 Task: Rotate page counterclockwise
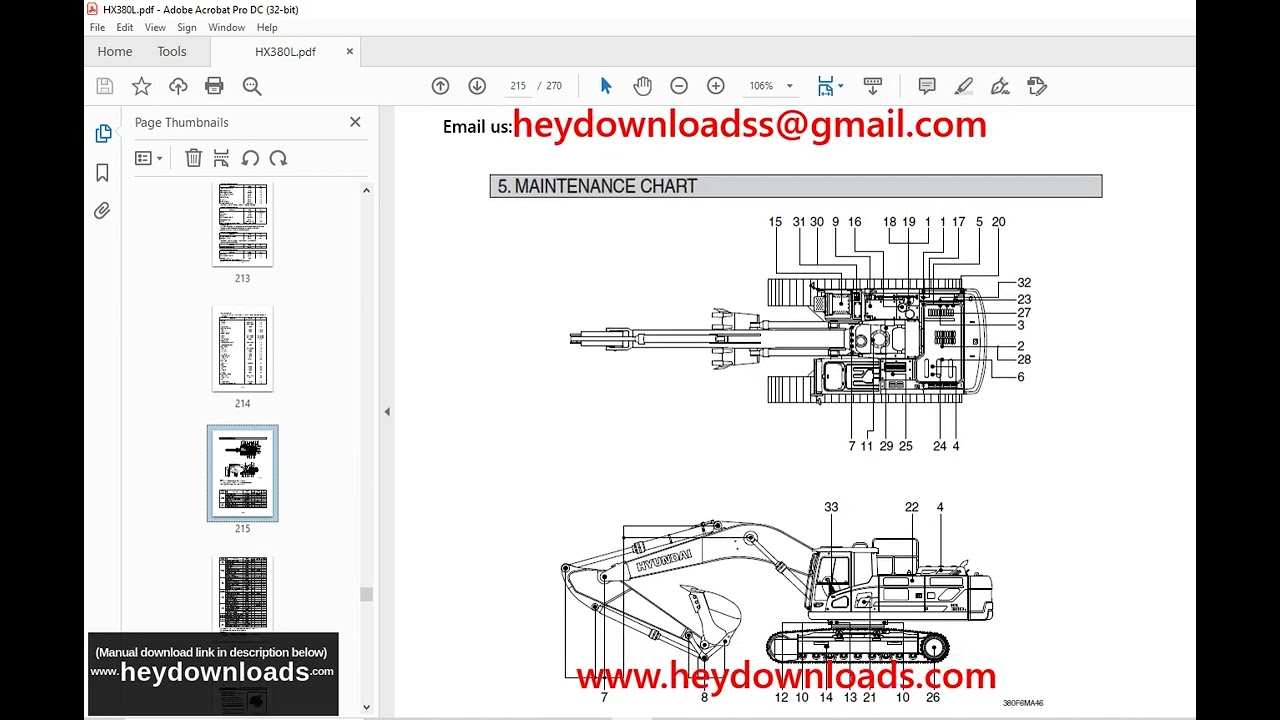250,158
